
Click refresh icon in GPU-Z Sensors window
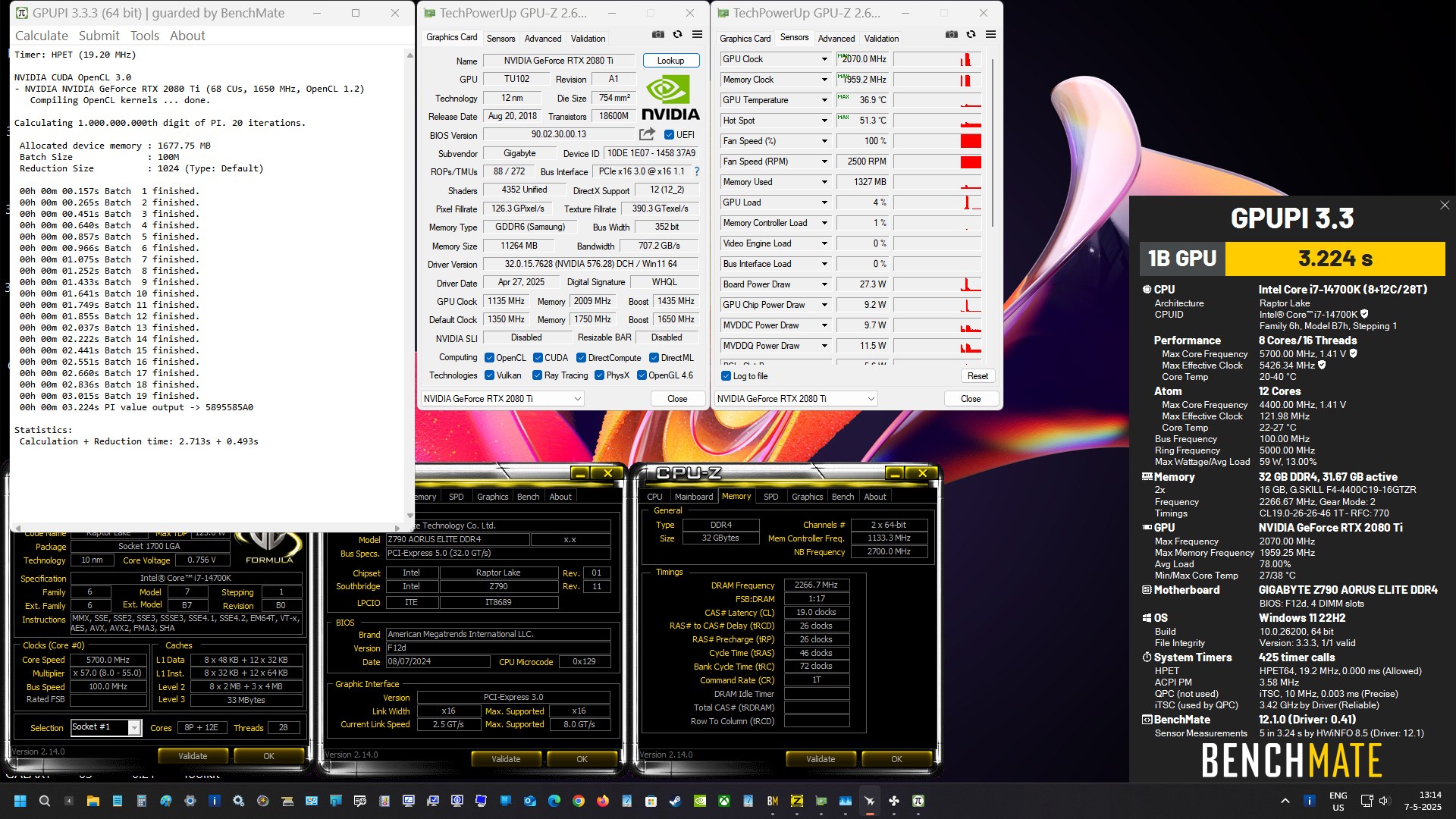tap(971, 35)
